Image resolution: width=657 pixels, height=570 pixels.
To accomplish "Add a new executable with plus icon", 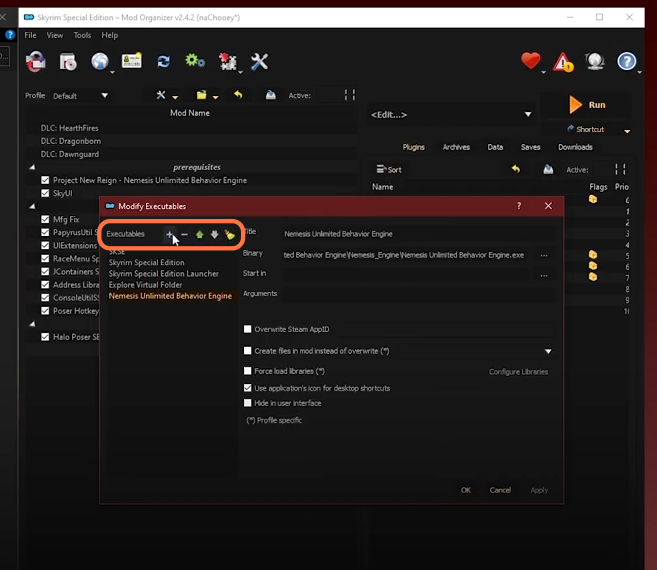I will [169, 235].
